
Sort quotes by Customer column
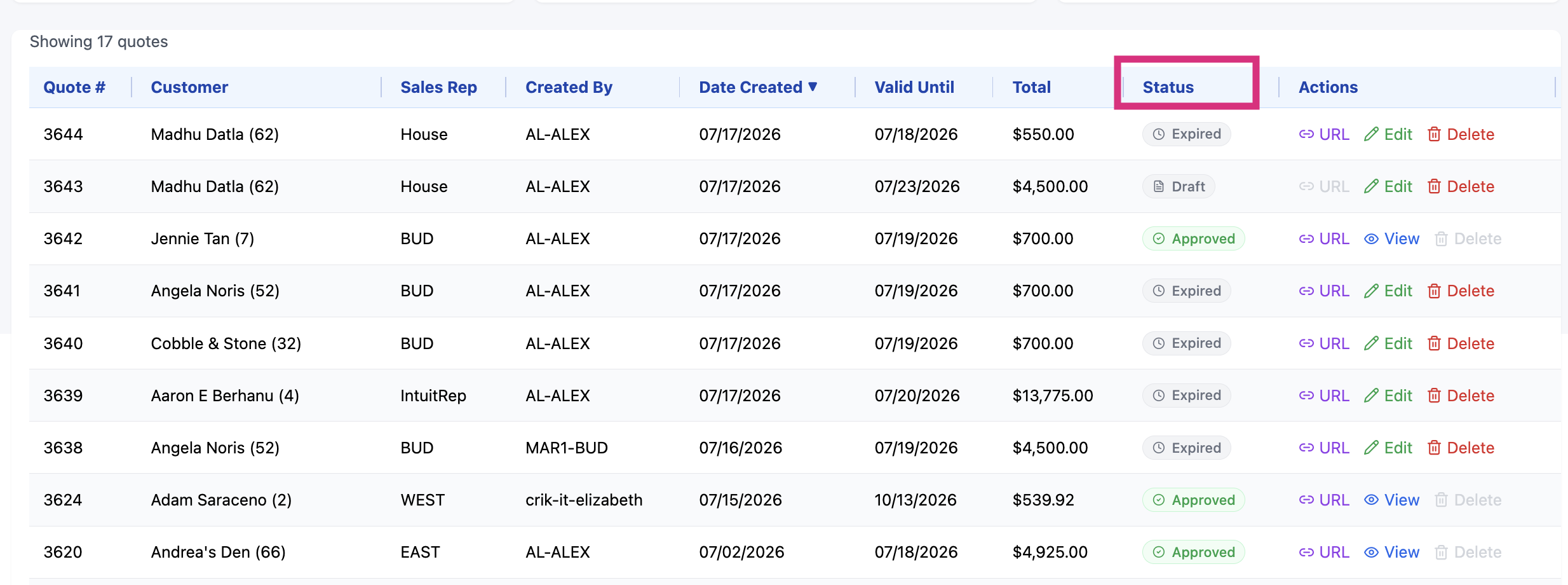pos(189,87)
